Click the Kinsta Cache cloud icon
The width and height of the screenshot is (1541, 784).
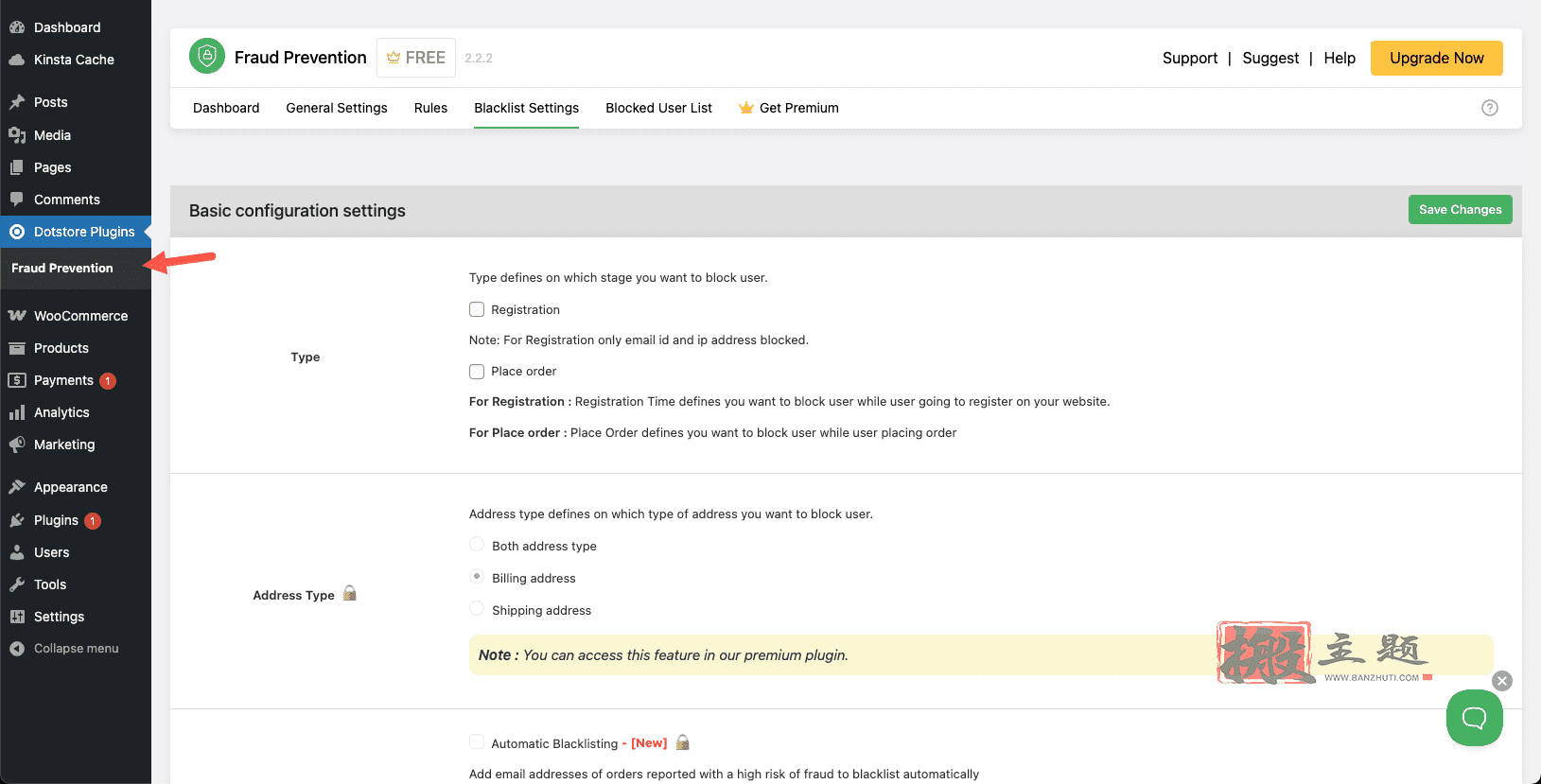coord(17,60)
